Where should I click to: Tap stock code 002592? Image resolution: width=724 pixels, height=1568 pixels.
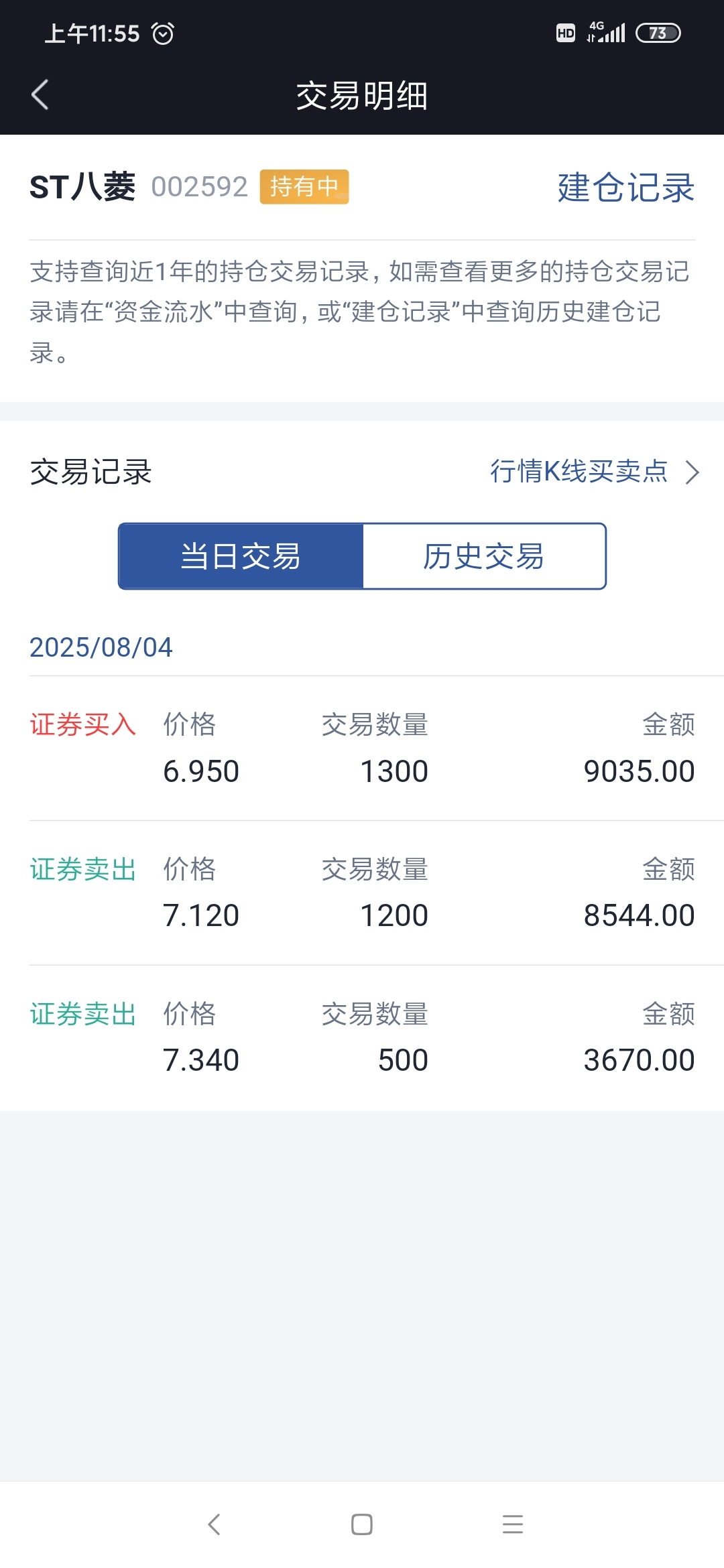pyautogui.click(x=200, y=187)
